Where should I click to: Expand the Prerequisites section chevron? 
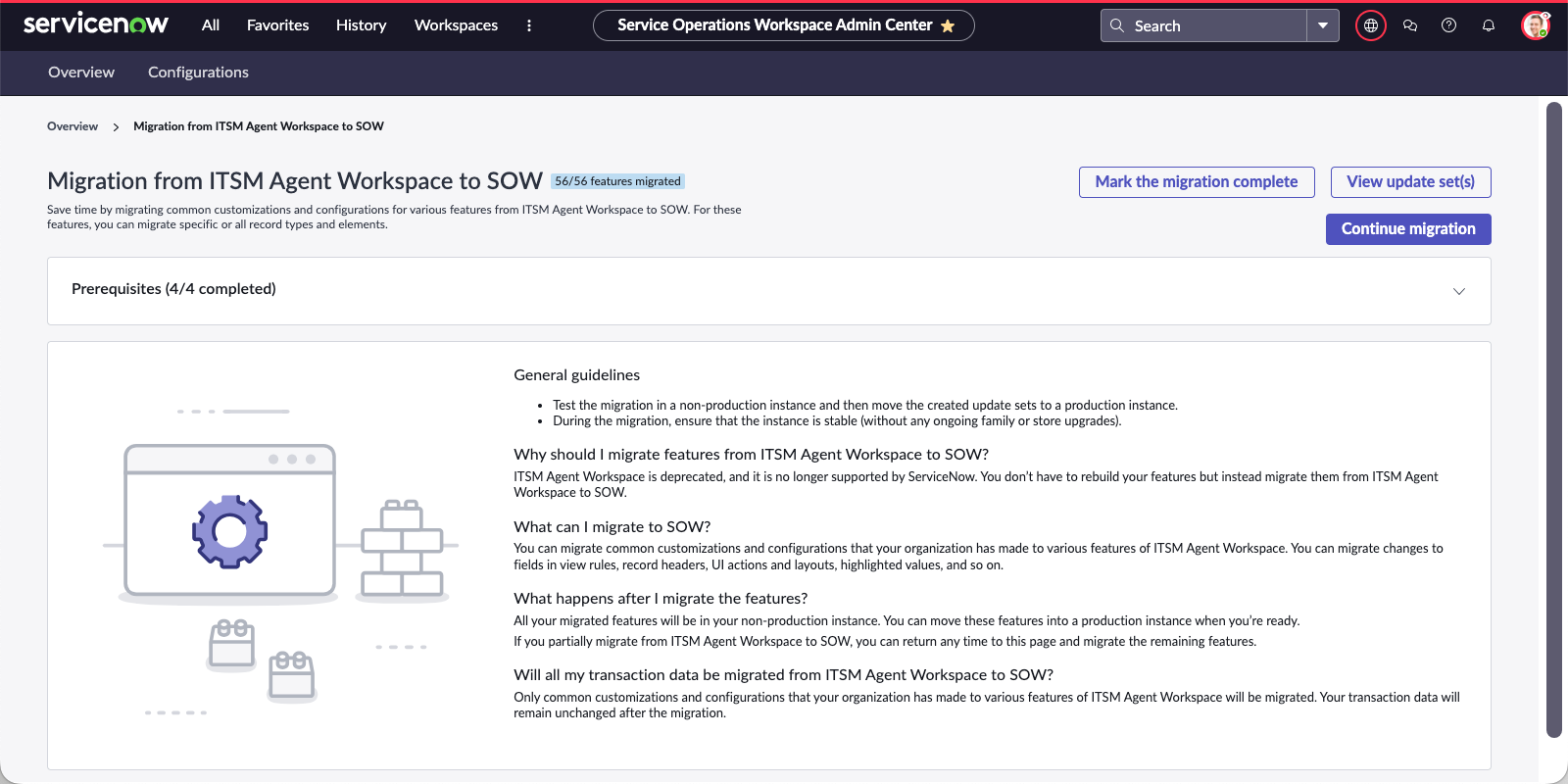[x=1458, y=291]
